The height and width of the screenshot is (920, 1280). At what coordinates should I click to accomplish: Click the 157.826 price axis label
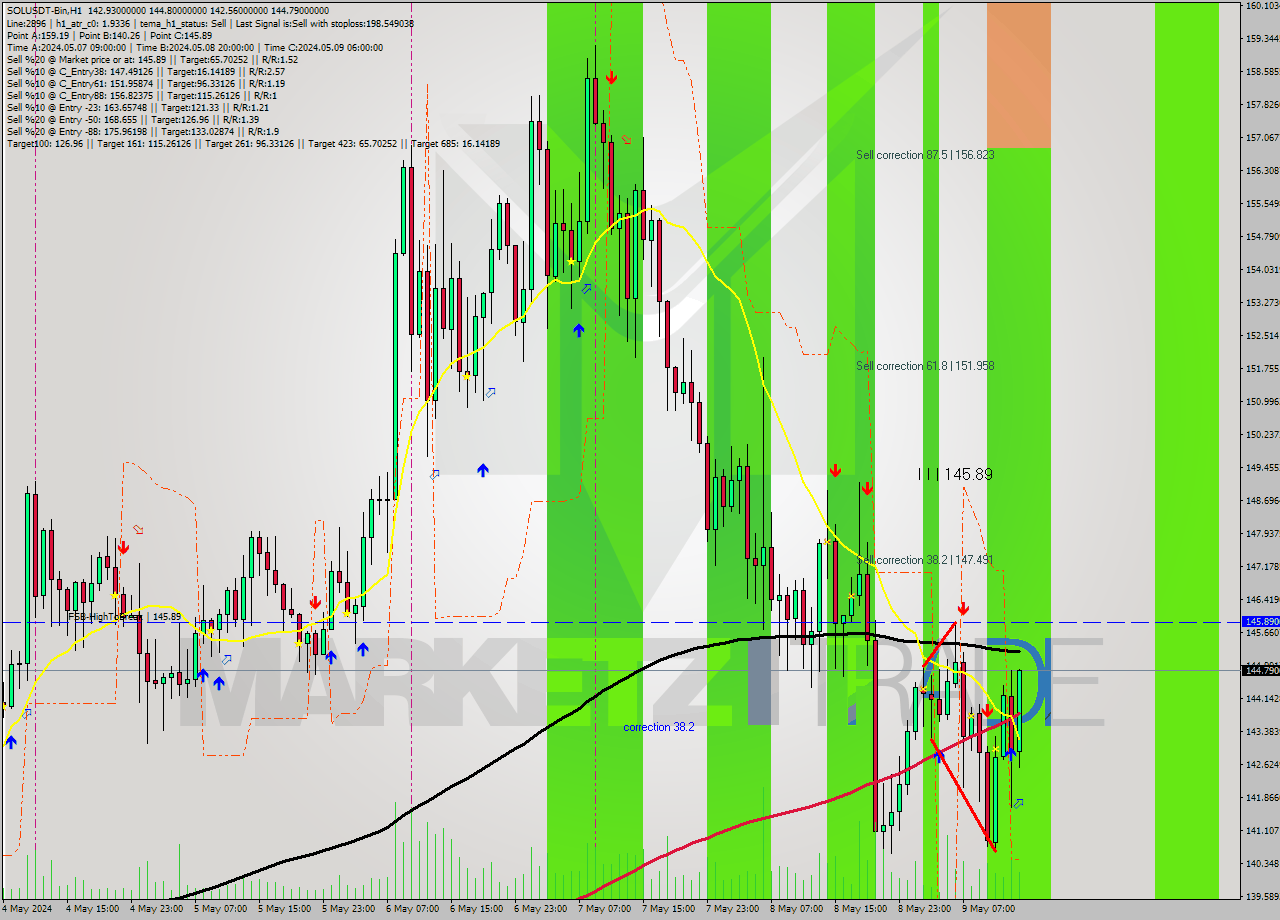coord(1261,104)
